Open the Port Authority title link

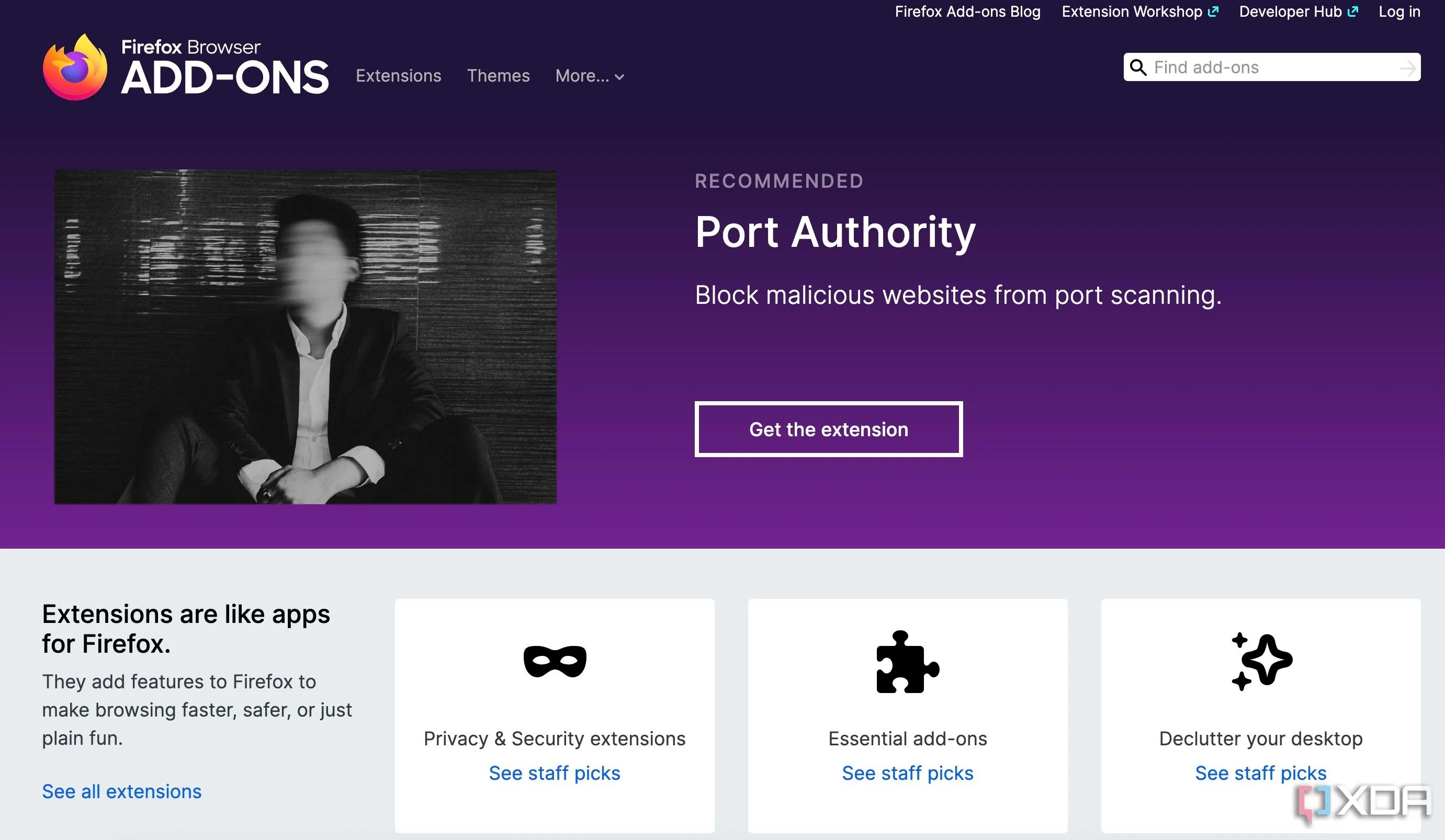(835, 232)
